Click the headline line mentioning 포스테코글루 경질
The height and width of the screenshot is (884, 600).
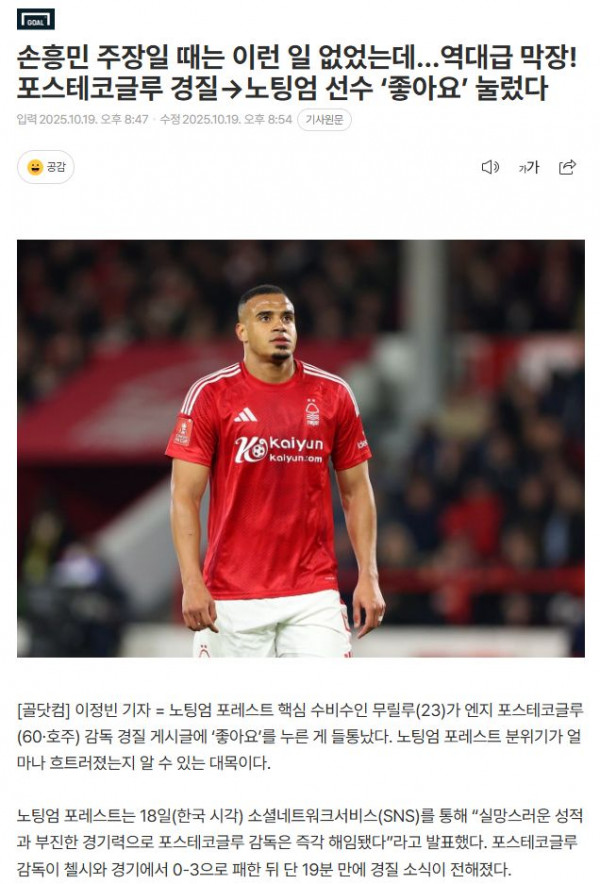pyautogui.click(x=282, y=87)
